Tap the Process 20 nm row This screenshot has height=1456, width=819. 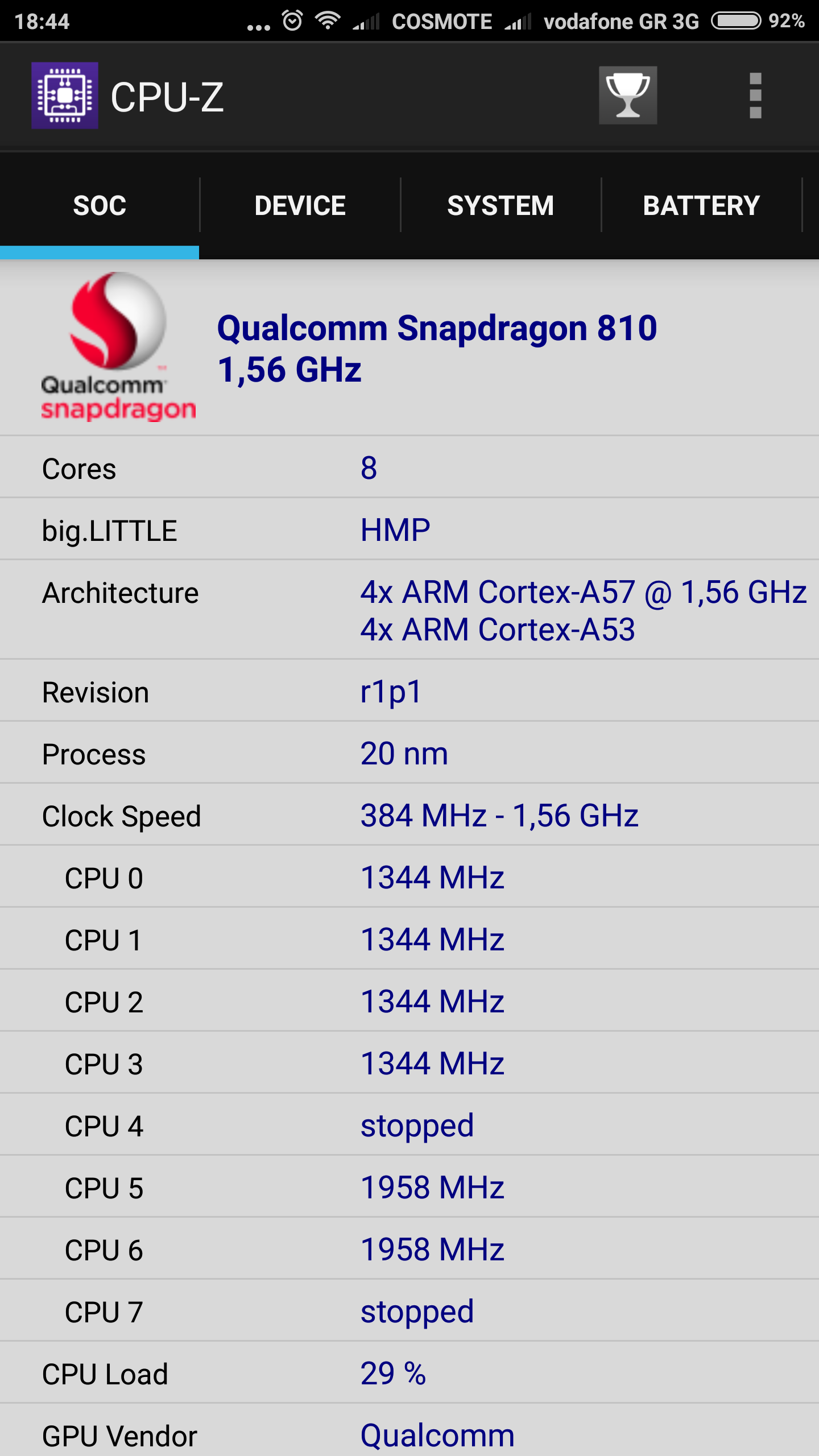tap(409, 754)
